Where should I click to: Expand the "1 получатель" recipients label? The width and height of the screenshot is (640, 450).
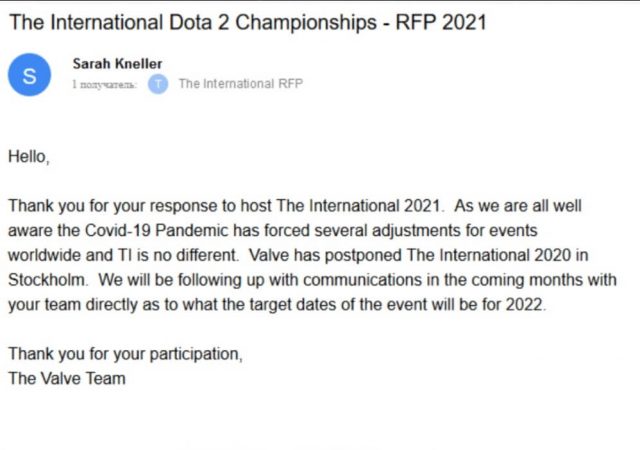(105, 85)
